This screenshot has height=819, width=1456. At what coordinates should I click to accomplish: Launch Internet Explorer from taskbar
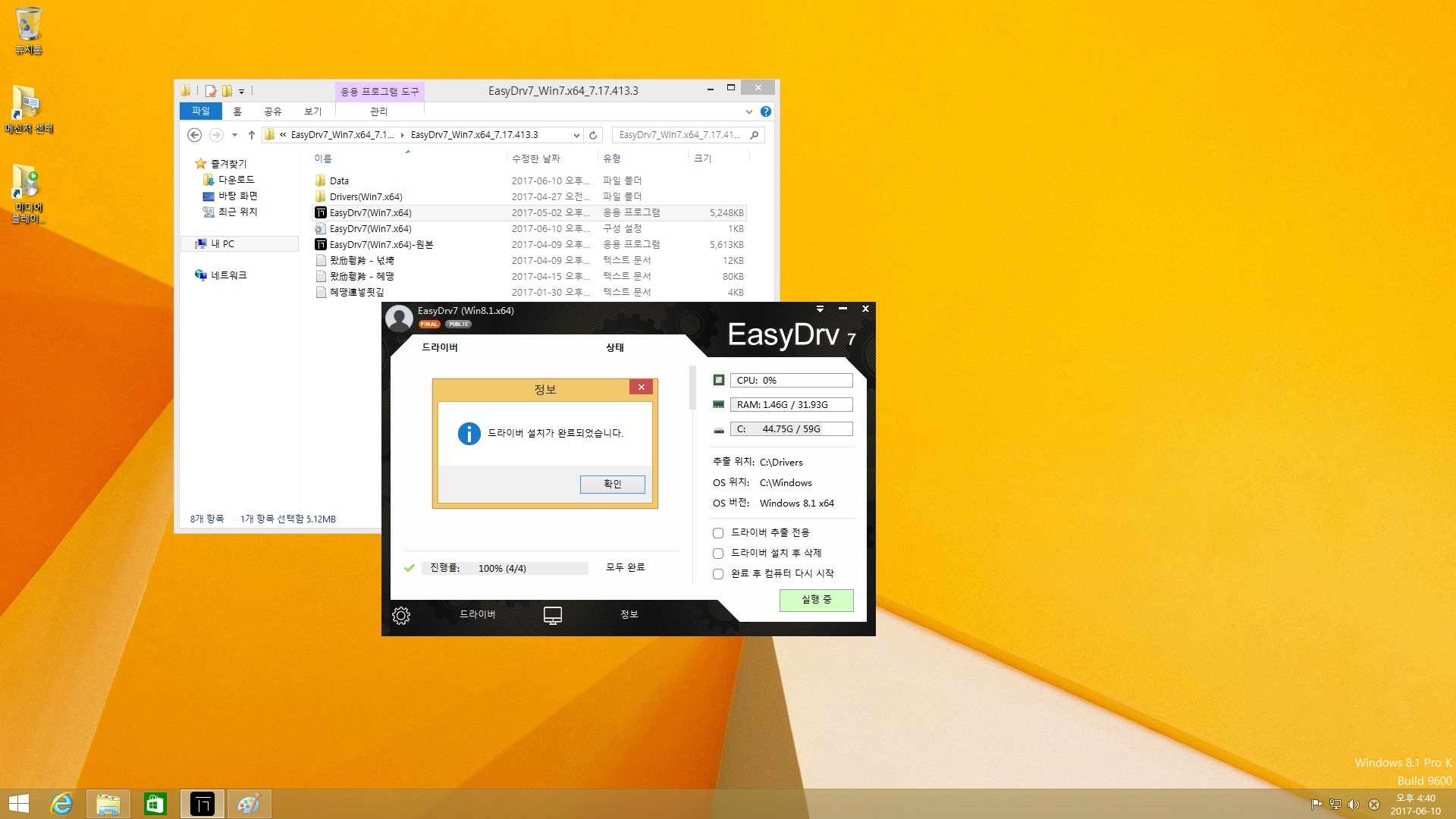coord(61,804)
